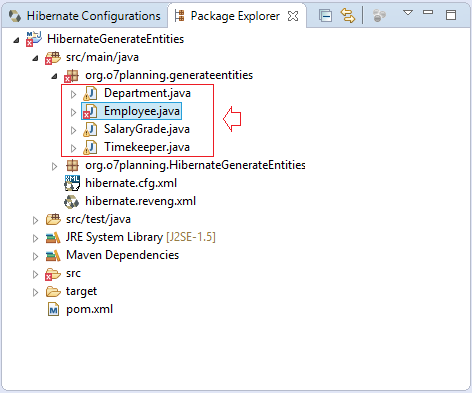Screen dimensions: 472x393
Task: Select SalaryGrade.java in the tree
Action: [147, 129]
